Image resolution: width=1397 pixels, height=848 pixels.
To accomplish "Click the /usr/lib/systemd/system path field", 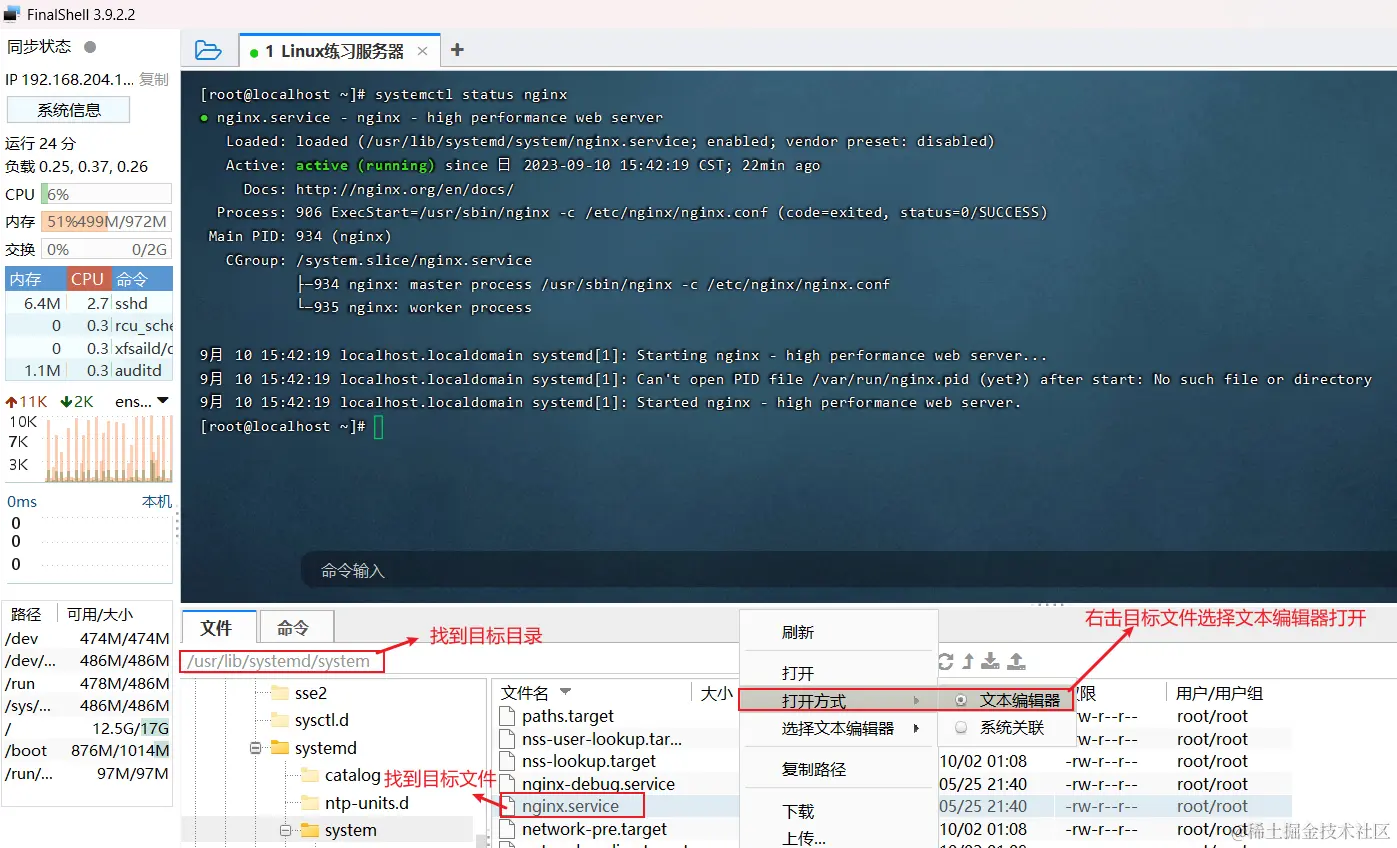I will pyautogui.click(x=282, y=661).
